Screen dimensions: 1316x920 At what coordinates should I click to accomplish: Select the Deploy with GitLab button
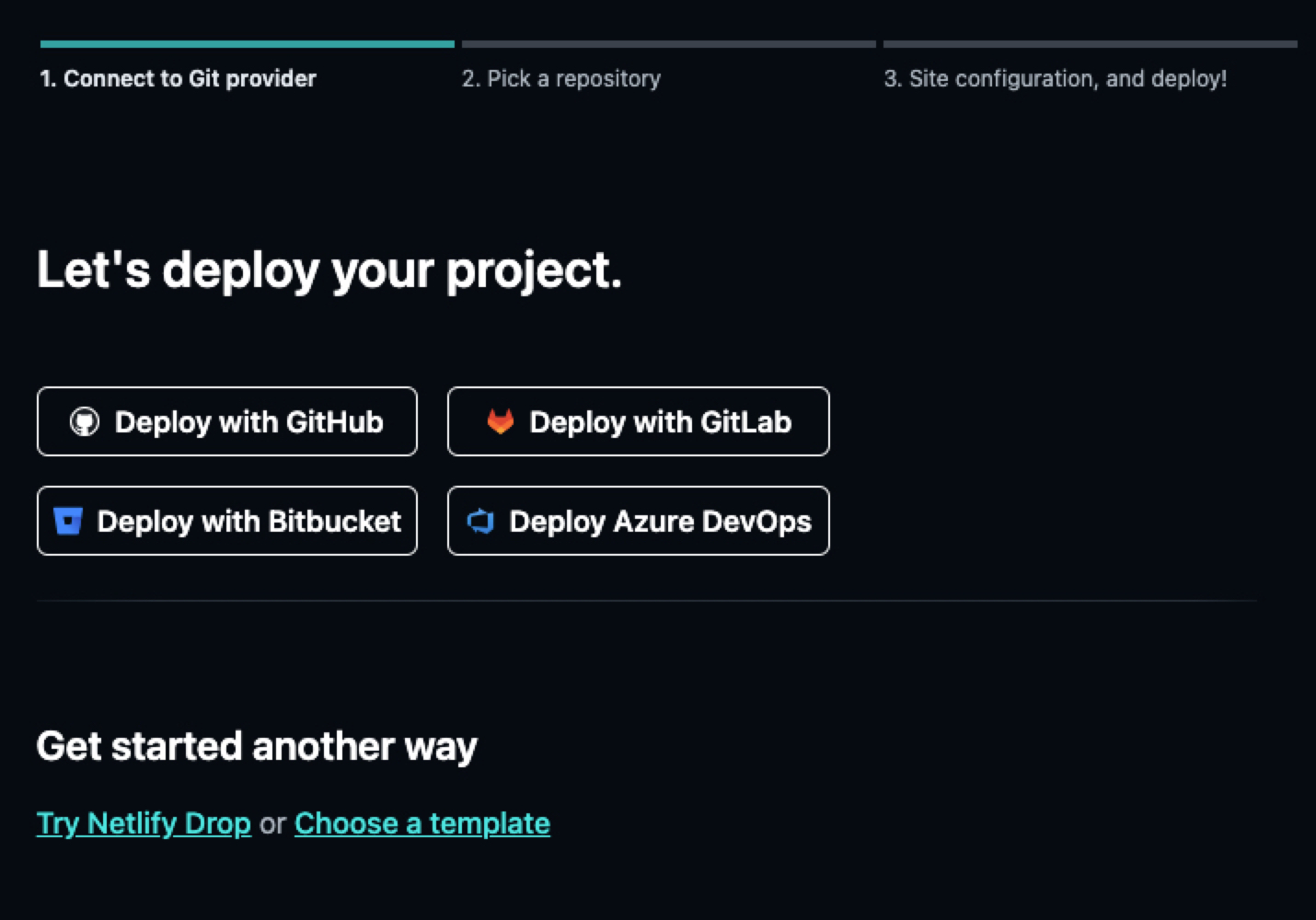point(638,421)
